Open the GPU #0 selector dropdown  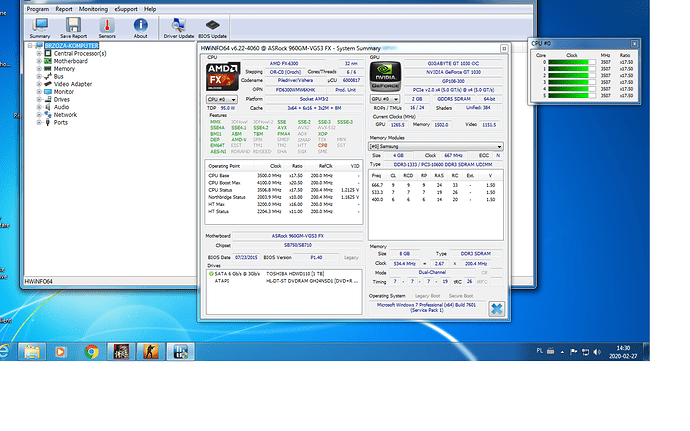(x=385, y=99)
